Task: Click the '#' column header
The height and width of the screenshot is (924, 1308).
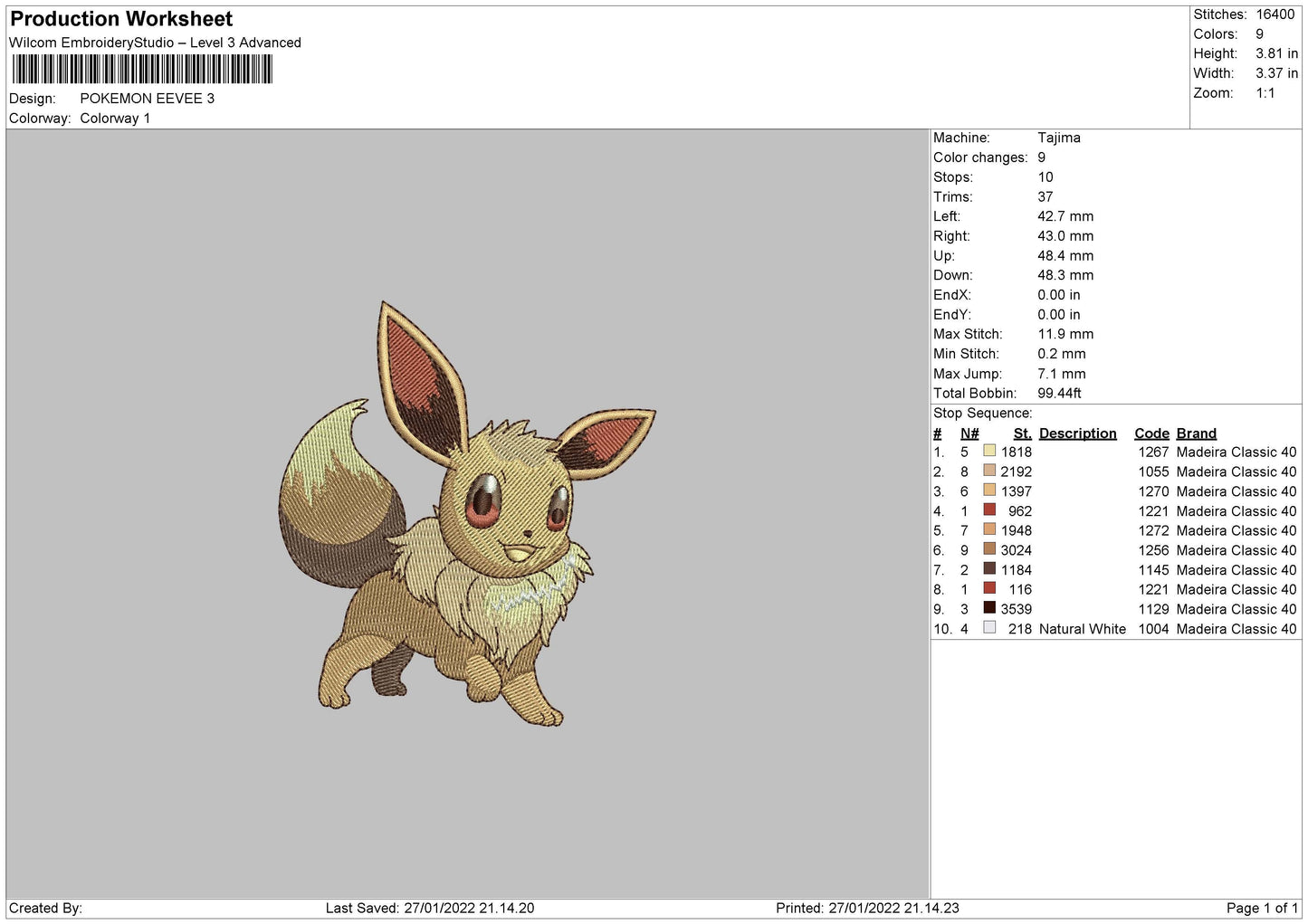Action: coord(938,433)
